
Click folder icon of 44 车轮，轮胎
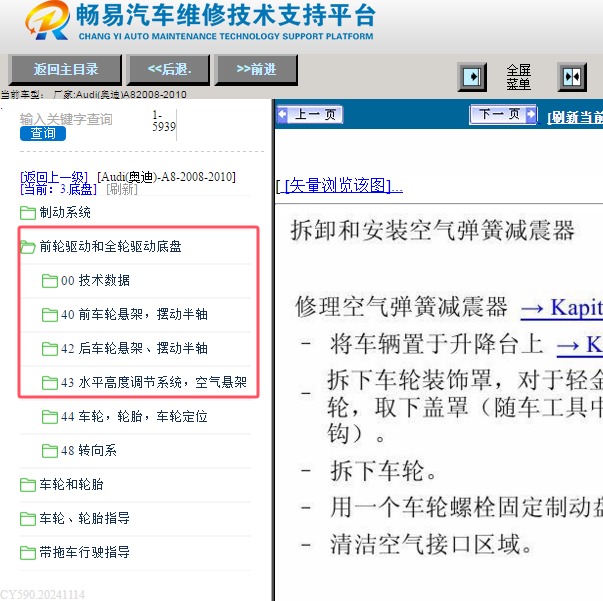pos(50,416)
